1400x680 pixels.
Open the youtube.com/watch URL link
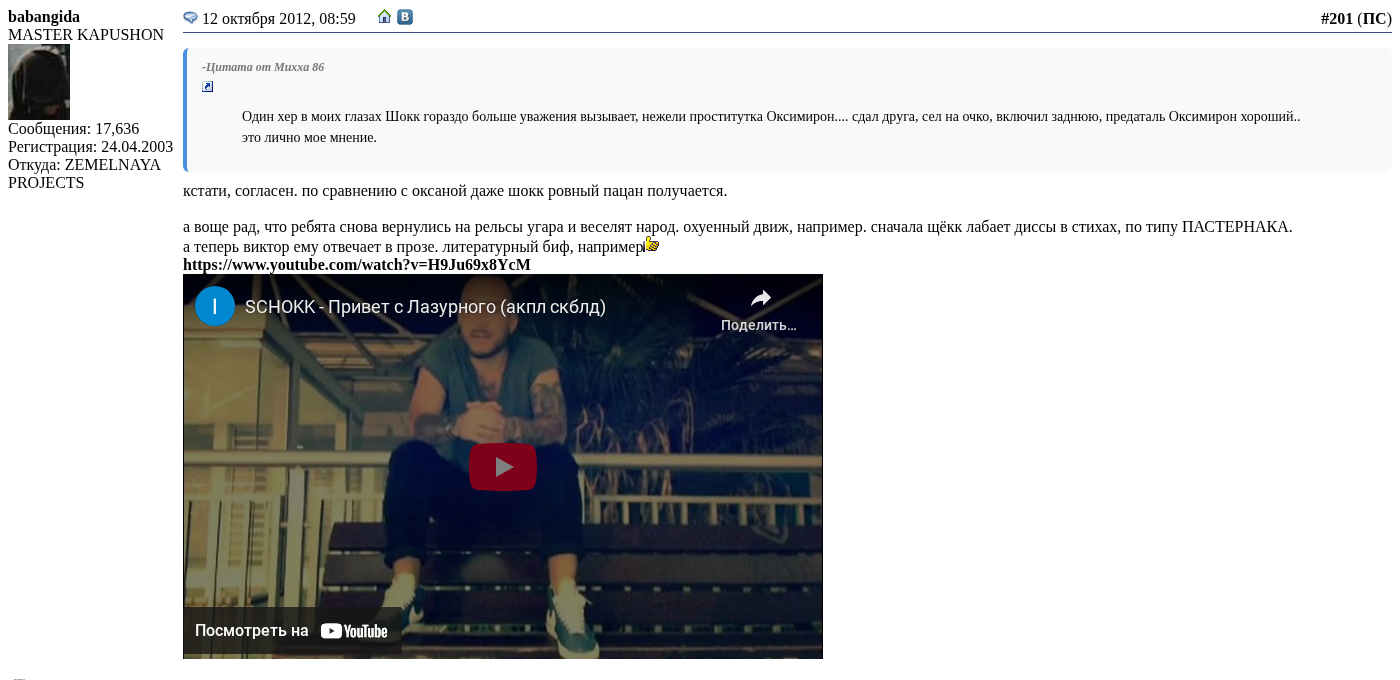[x=356, y=265]
